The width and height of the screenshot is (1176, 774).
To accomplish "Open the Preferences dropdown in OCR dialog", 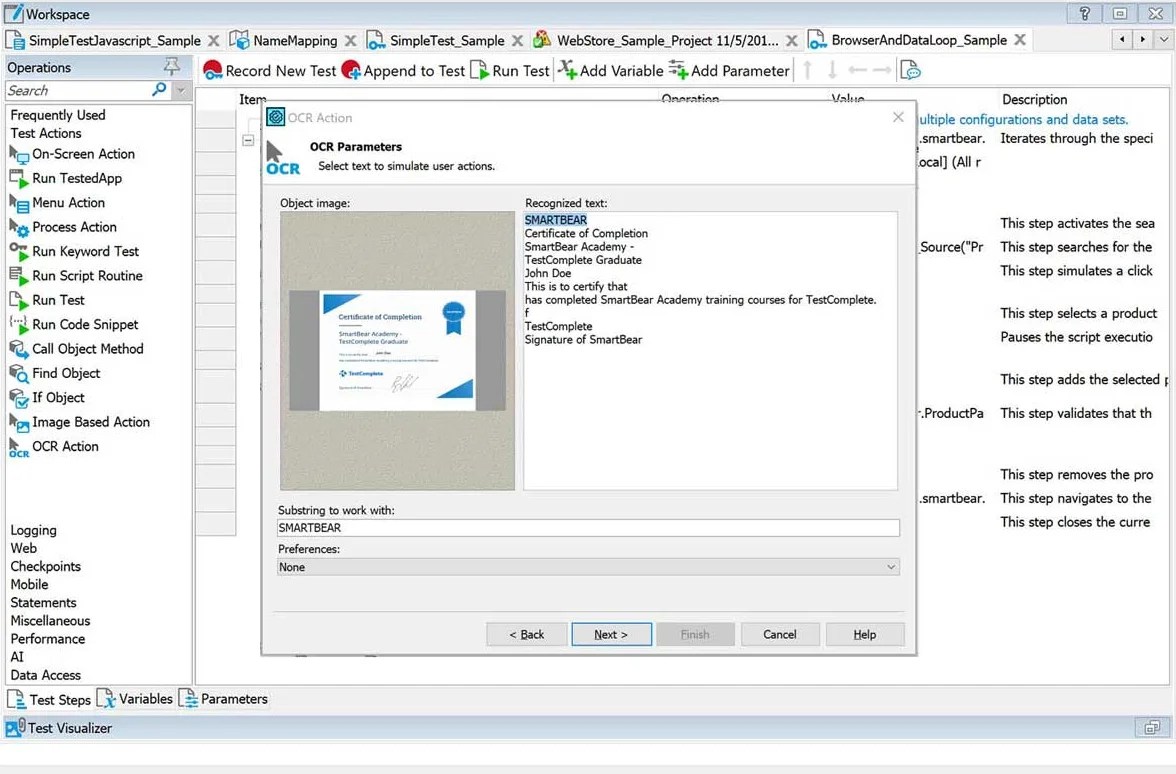I will point(889,567).
